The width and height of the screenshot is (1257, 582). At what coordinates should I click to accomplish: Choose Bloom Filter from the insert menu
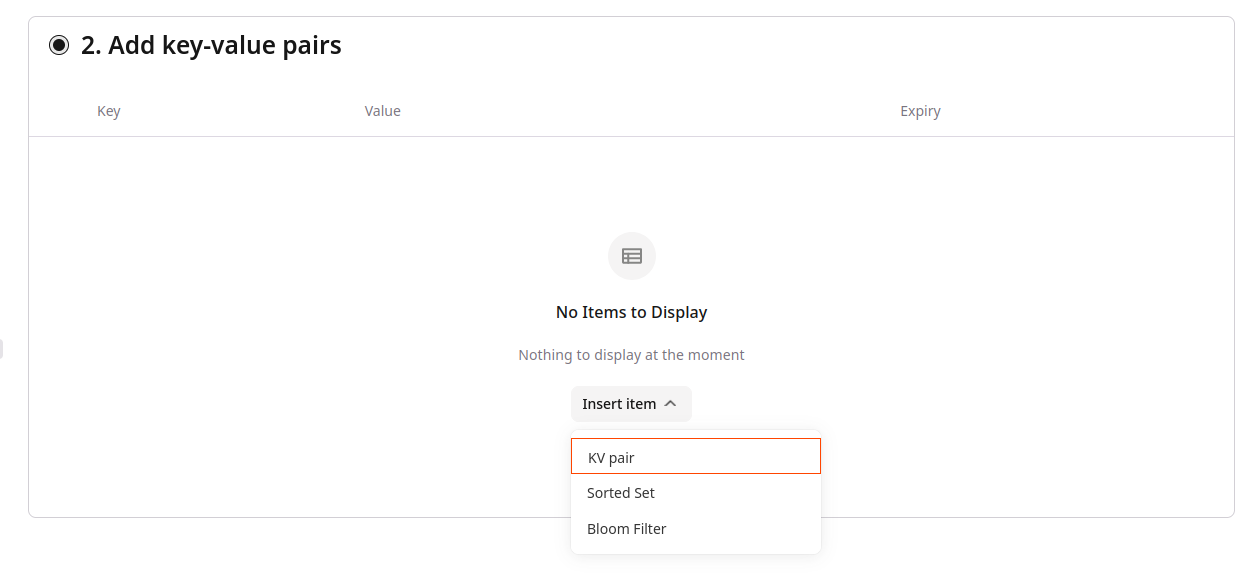click(x=696, y=529)
